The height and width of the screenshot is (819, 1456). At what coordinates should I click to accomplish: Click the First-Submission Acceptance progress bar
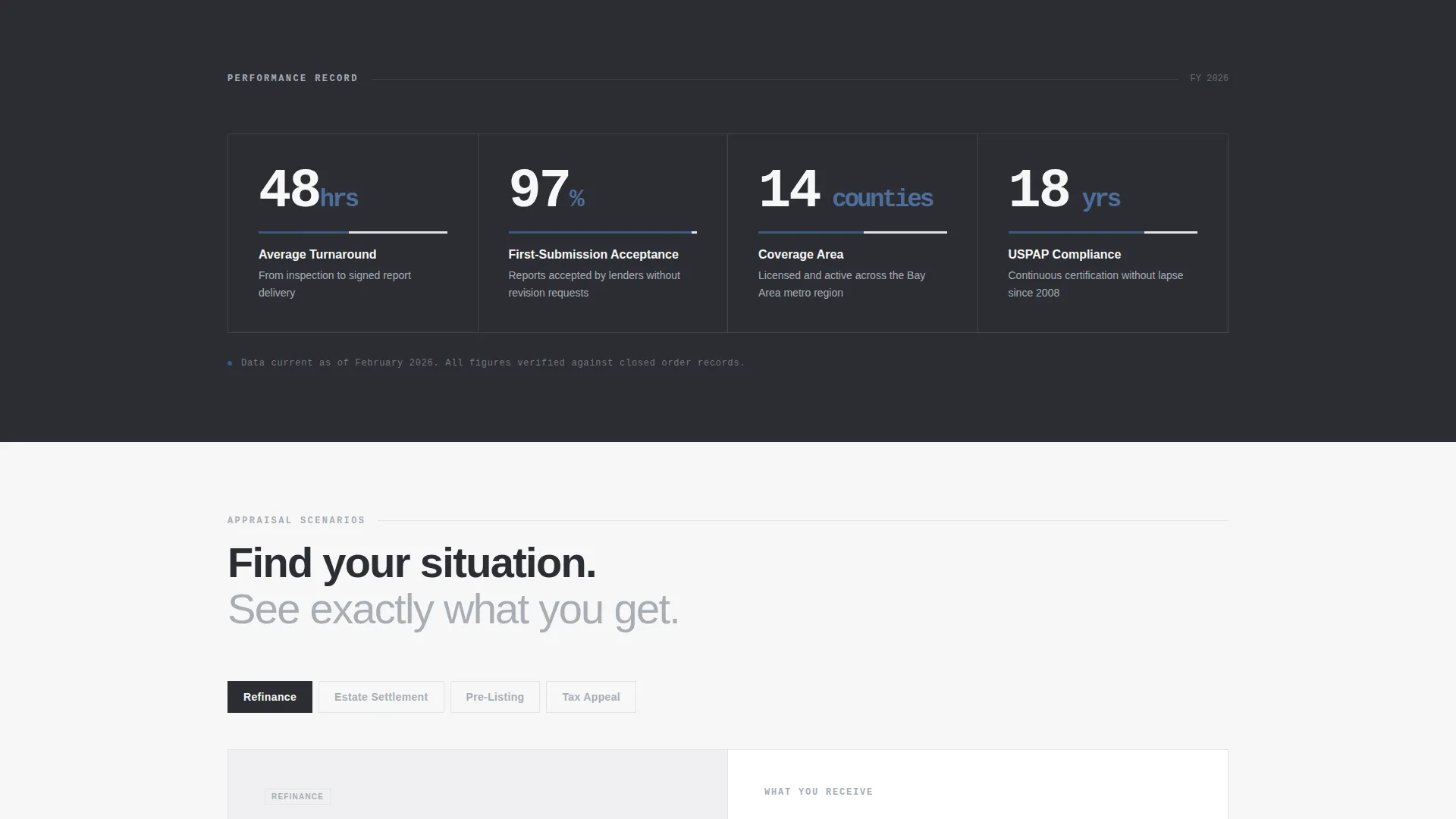click(x=603, y=232)
